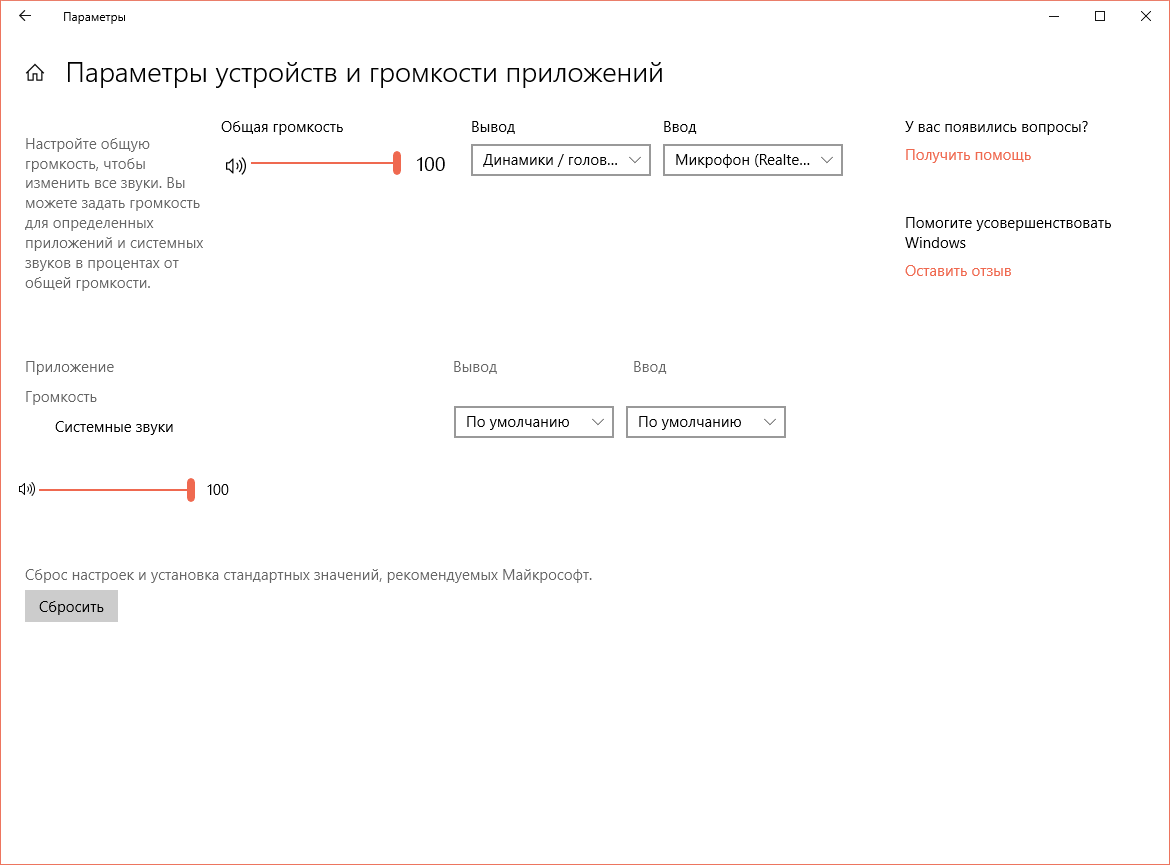Open system sounds output dropdown По умолчанию

[x=534, y=422]
